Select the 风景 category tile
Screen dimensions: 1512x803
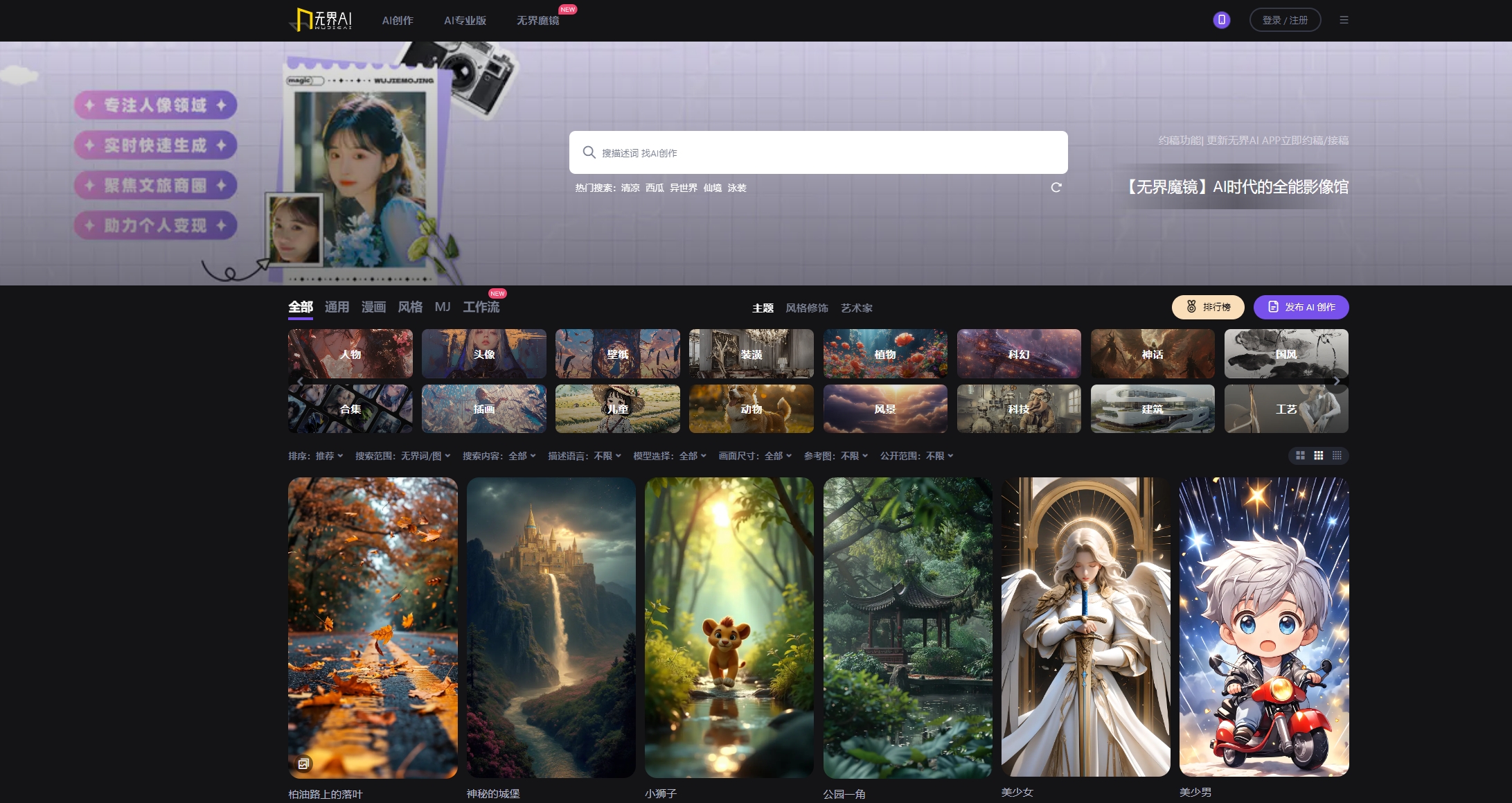[885, 409]
